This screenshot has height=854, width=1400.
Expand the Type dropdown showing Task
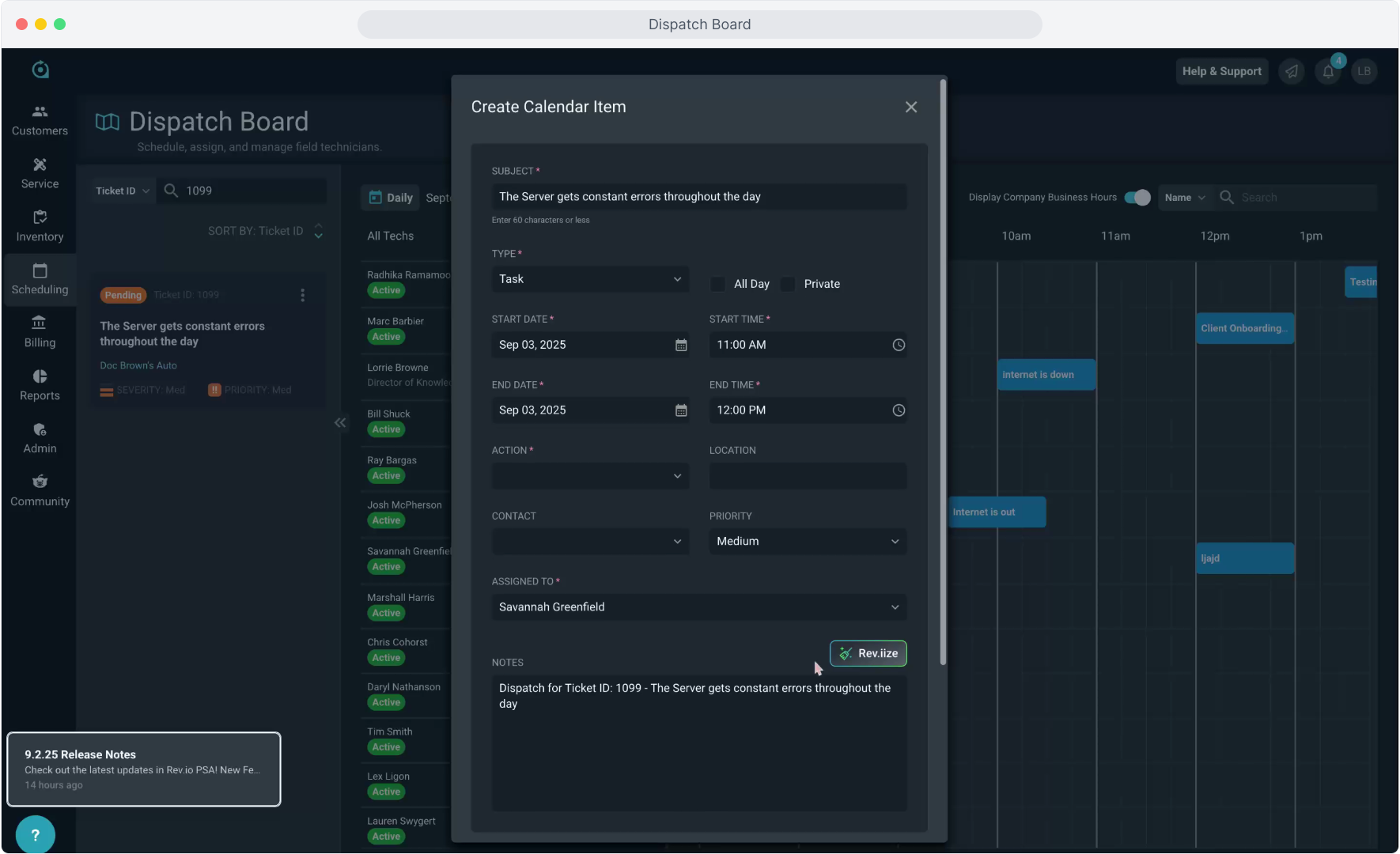(x=590, y=279)
